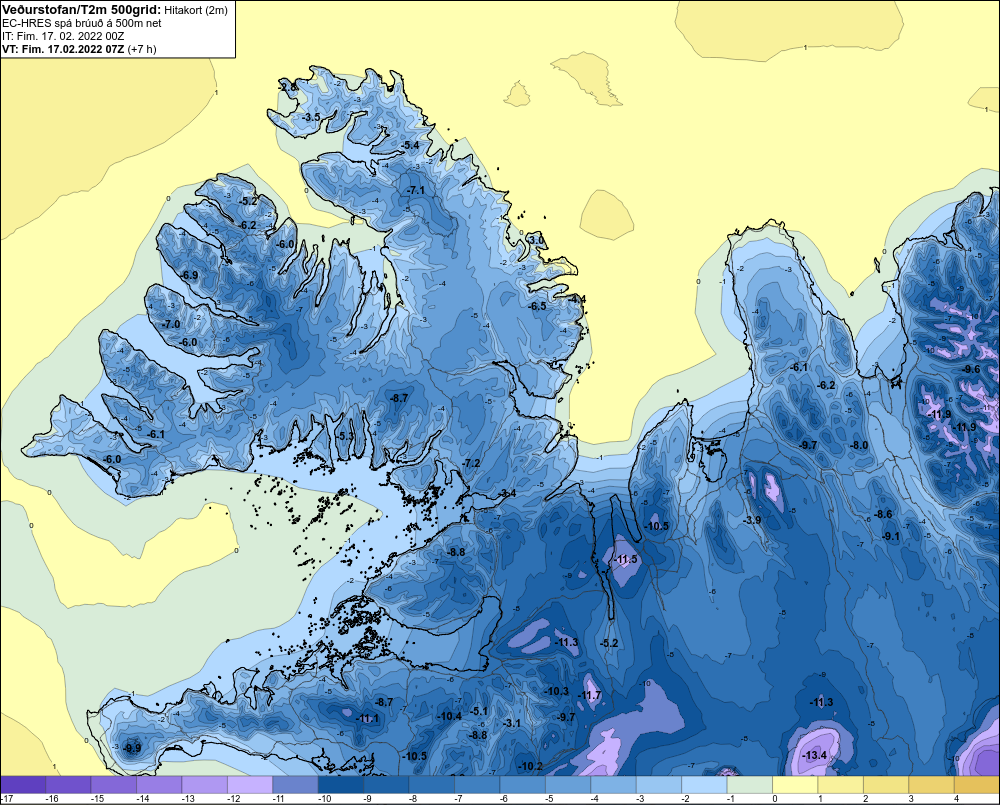Click the 'VT: Fim. 17.02.2022 07Z' valid time
Image resolution: width=1000 pixels, height=805 pixels.
pos(63,49)
